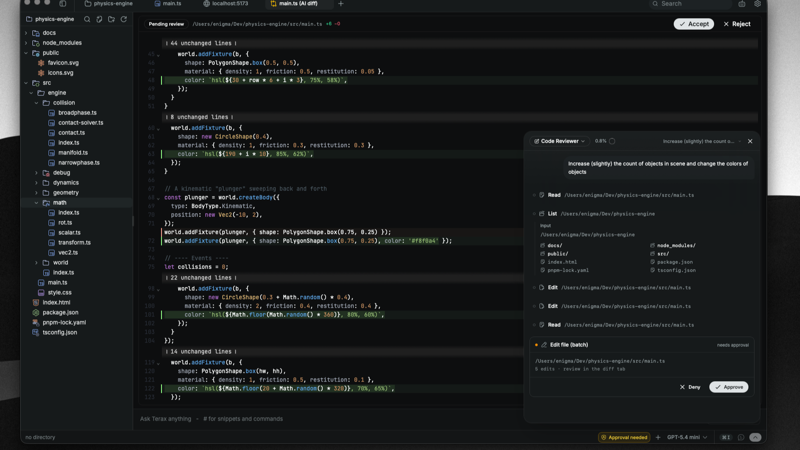The width and height of the screenshot is (800, 450).
Task: Click the index.html file icon
Action: (36, 303)
